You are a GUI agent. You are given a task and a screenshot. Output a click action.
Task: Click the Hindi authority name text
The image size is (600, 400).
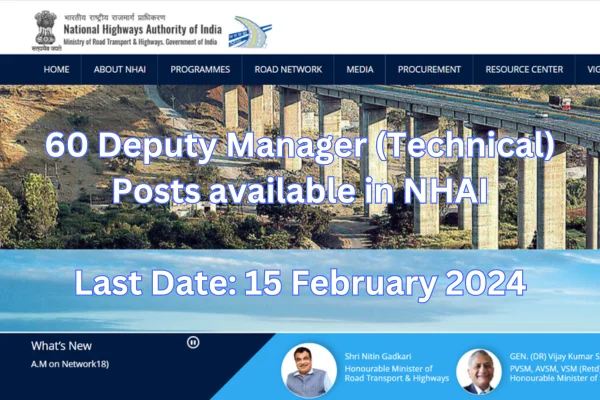click(x=115, y=17)
